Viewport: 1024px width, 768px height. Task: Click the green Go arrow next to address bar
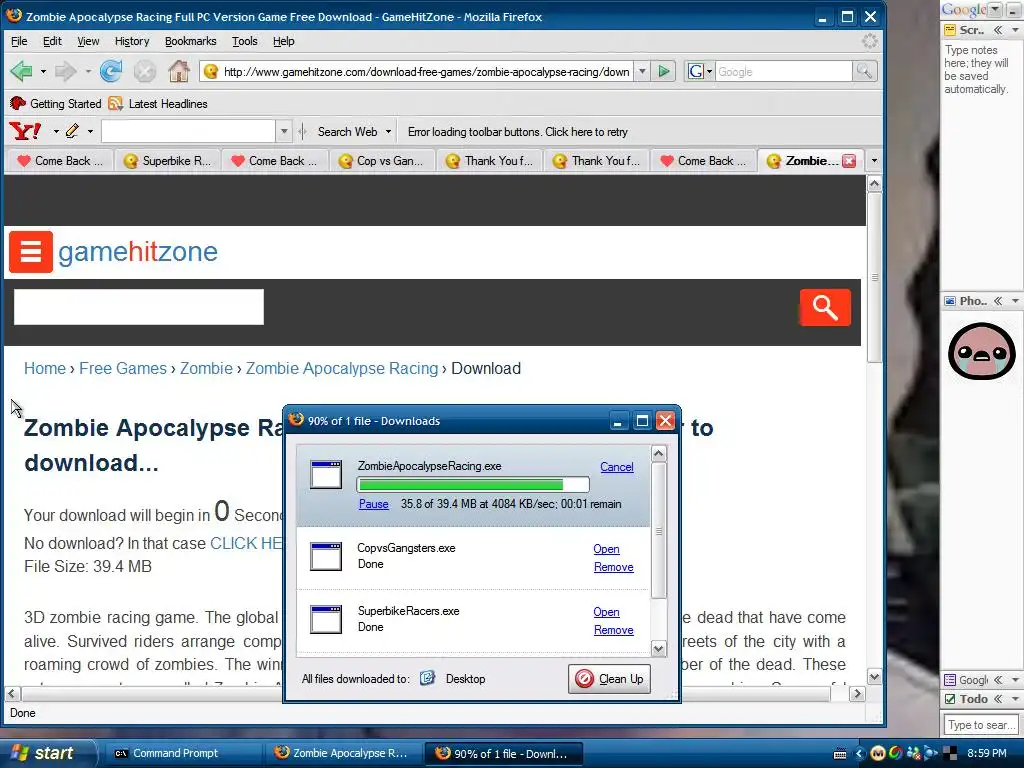(x=664, y=71)
